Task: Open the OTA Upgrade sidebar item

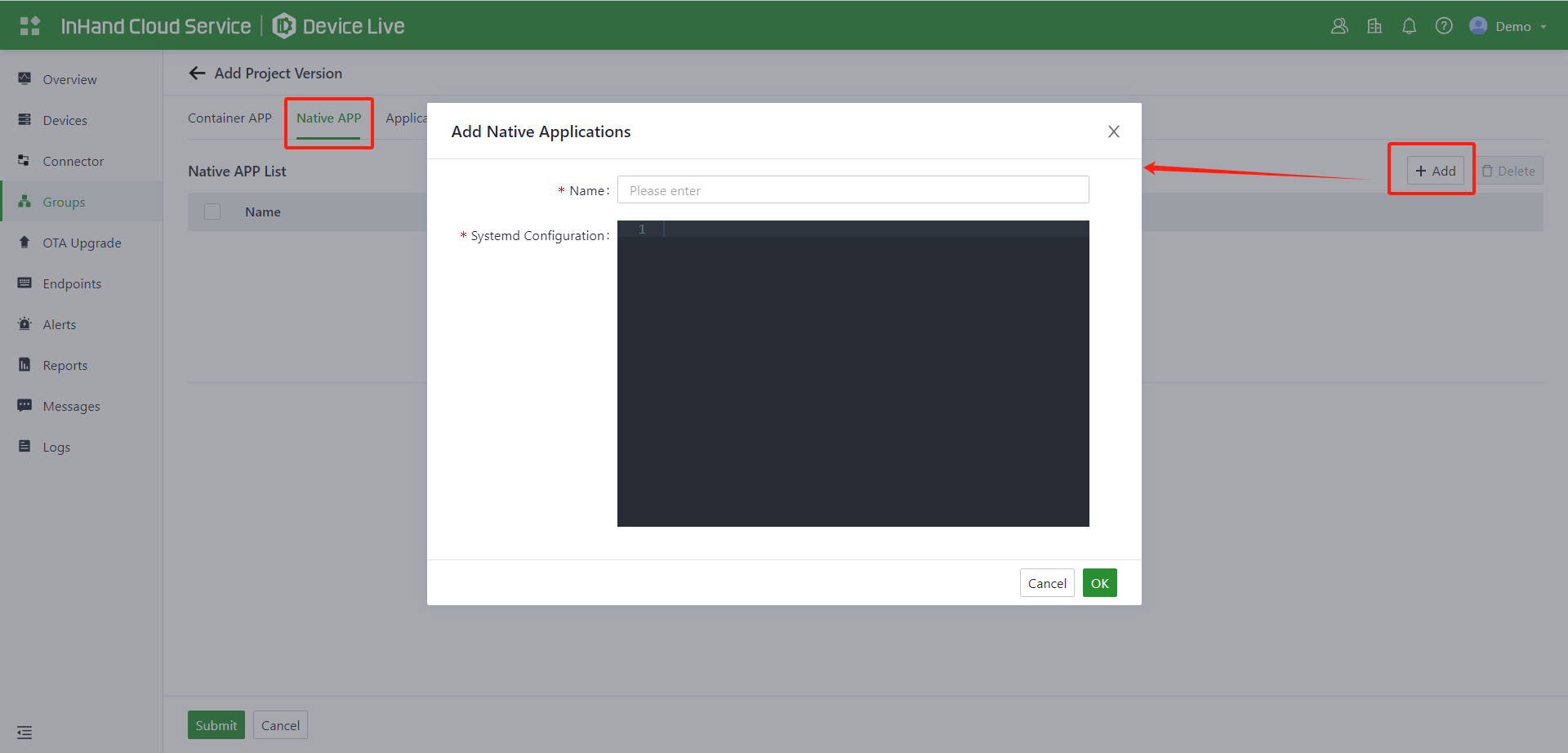Action: (82, 243)
